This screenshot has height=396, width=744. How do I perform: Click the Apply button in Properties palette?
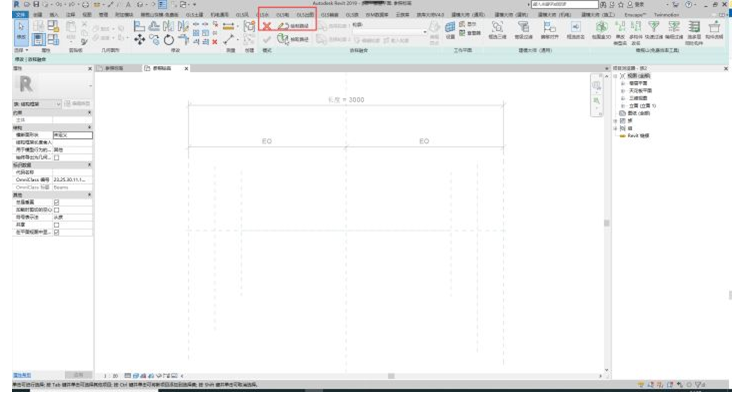[x=78, y=375]
